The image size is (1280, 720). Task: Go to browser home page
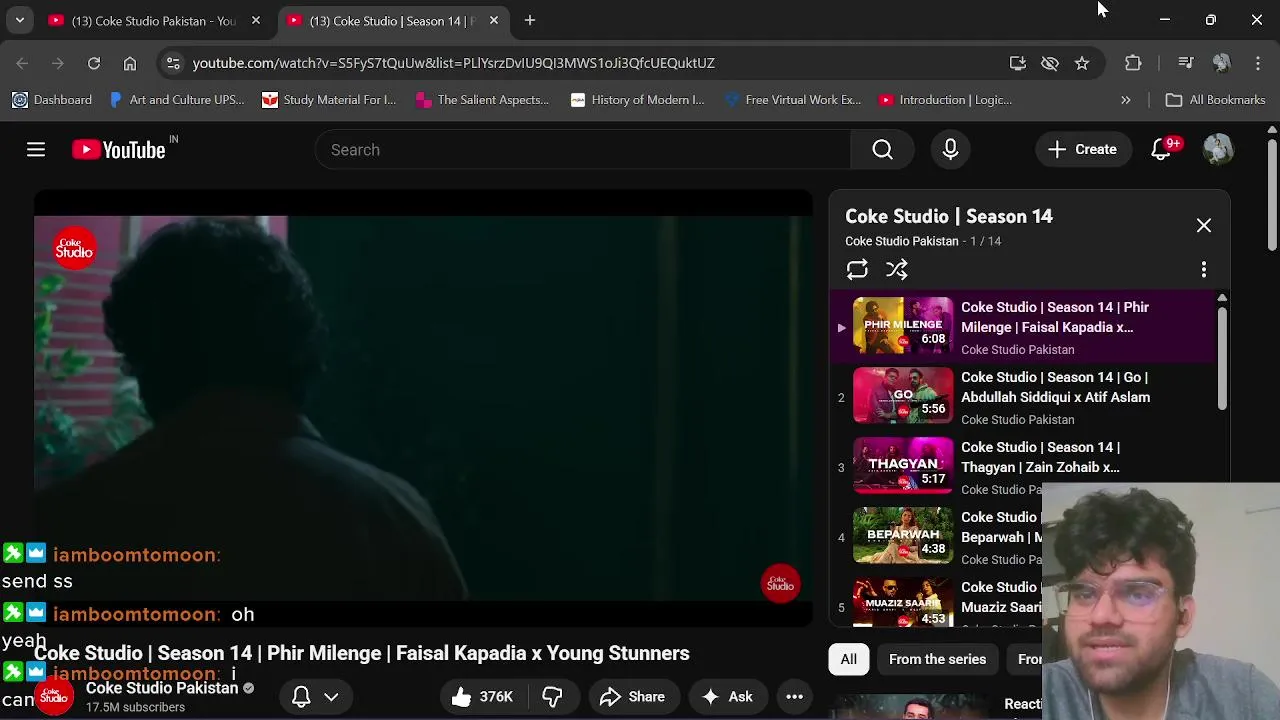click(x=130, y=63)
